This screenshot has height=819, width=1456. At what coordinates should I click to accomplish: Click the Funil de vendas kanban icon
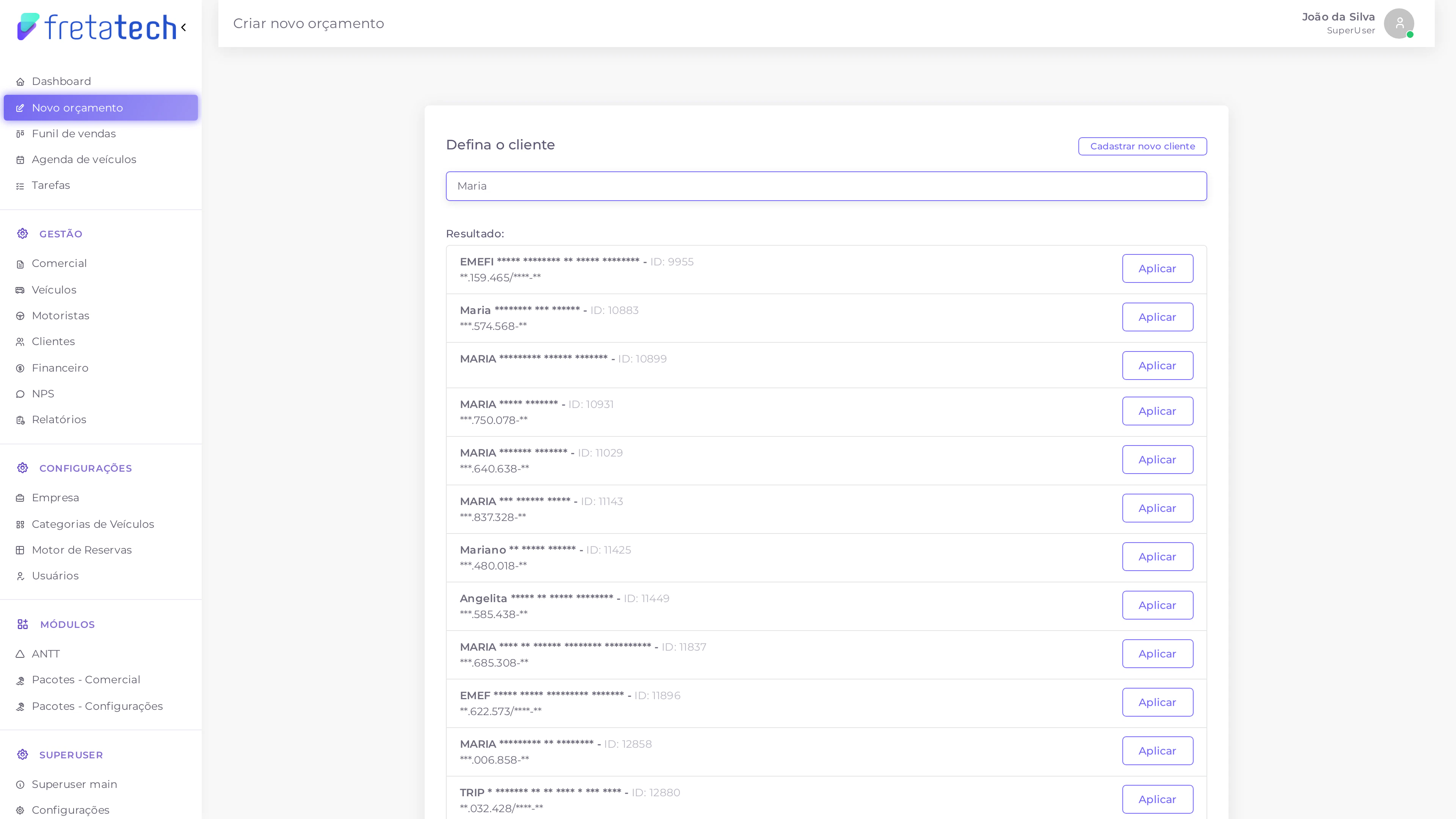[20, 134]
